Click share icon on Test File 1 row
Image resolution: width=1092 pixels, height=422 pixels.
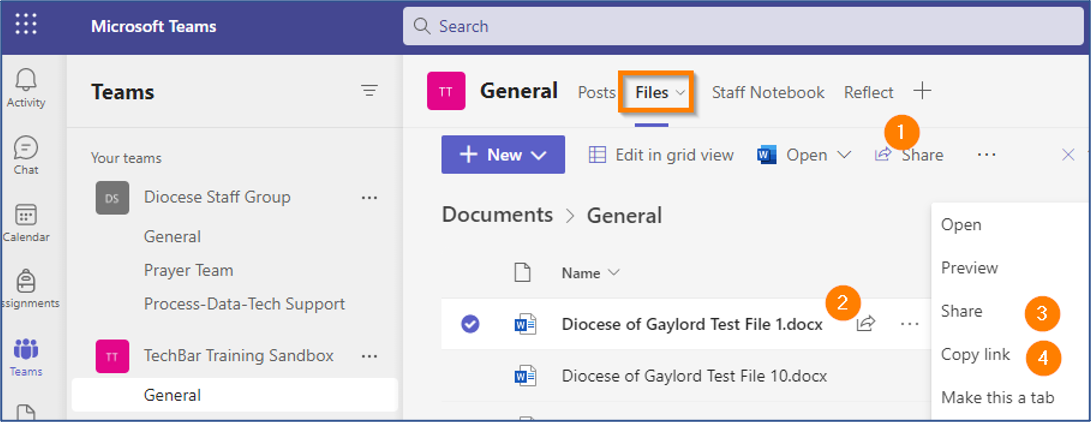click(866, 323)
